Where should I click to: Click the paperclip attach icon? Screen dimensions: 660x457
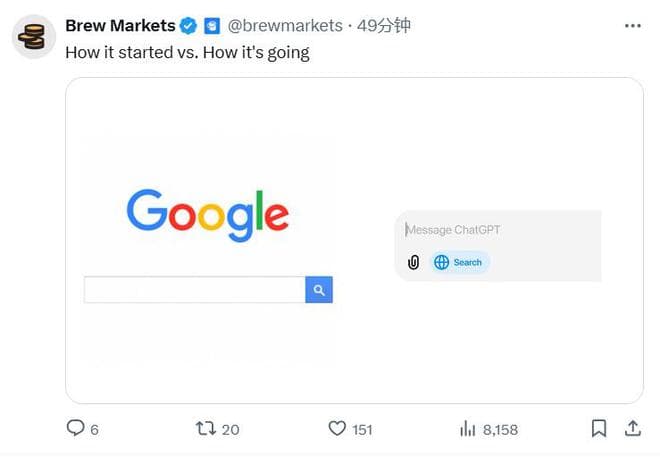click(413, 262)
